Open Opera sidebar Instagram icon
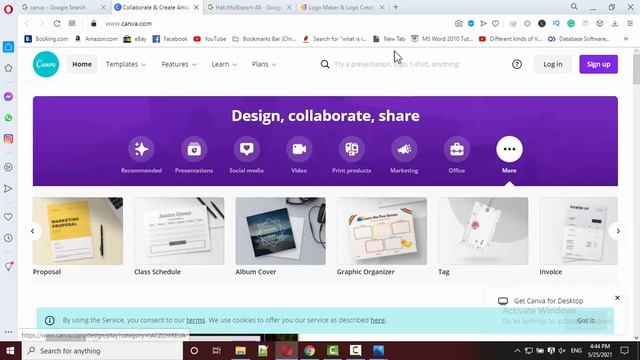Screen dimensions: 640x360 tap(8, 139)
